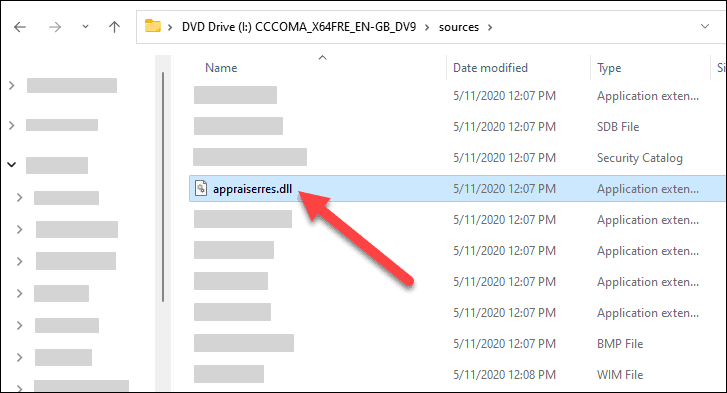Click the folder icon in address bar

153,26
